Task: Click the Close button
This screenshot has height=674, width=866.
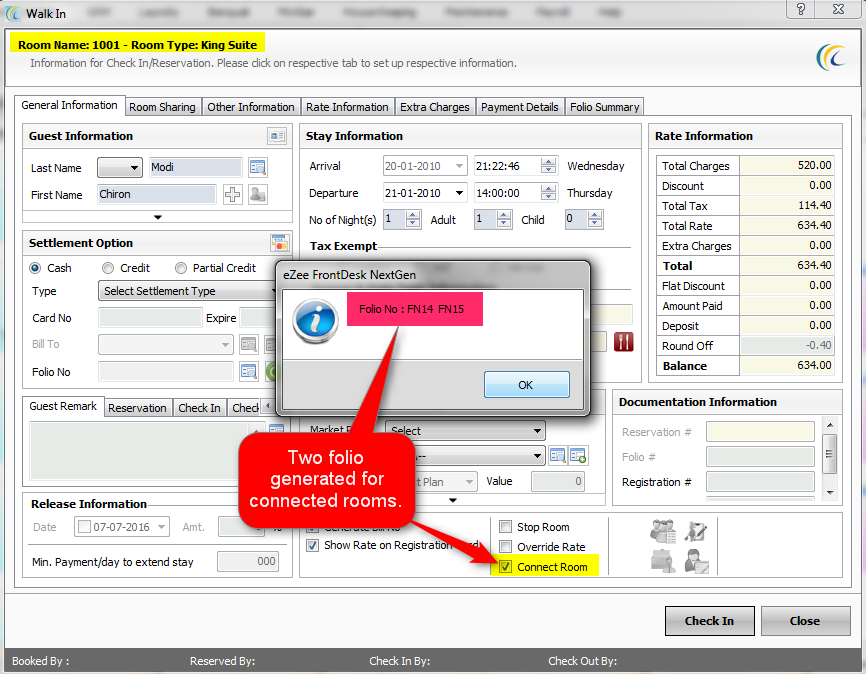Action: (x=805, y=620)
